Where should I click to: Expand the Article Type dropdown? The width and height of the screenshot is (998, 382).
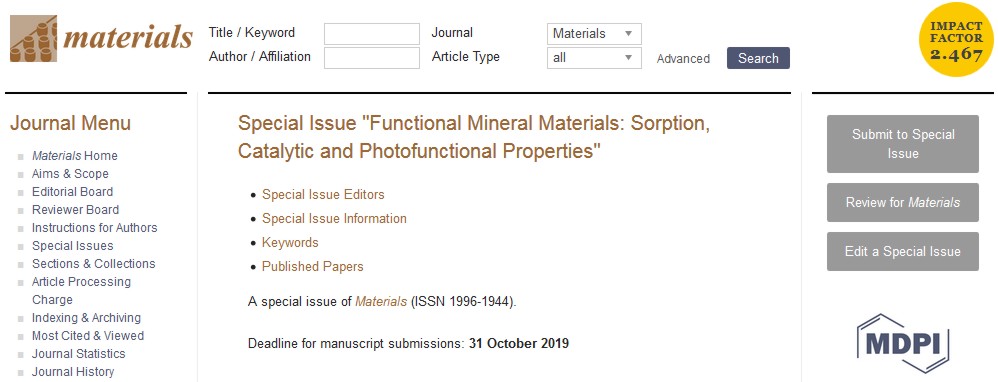click(x=594, y=58)
